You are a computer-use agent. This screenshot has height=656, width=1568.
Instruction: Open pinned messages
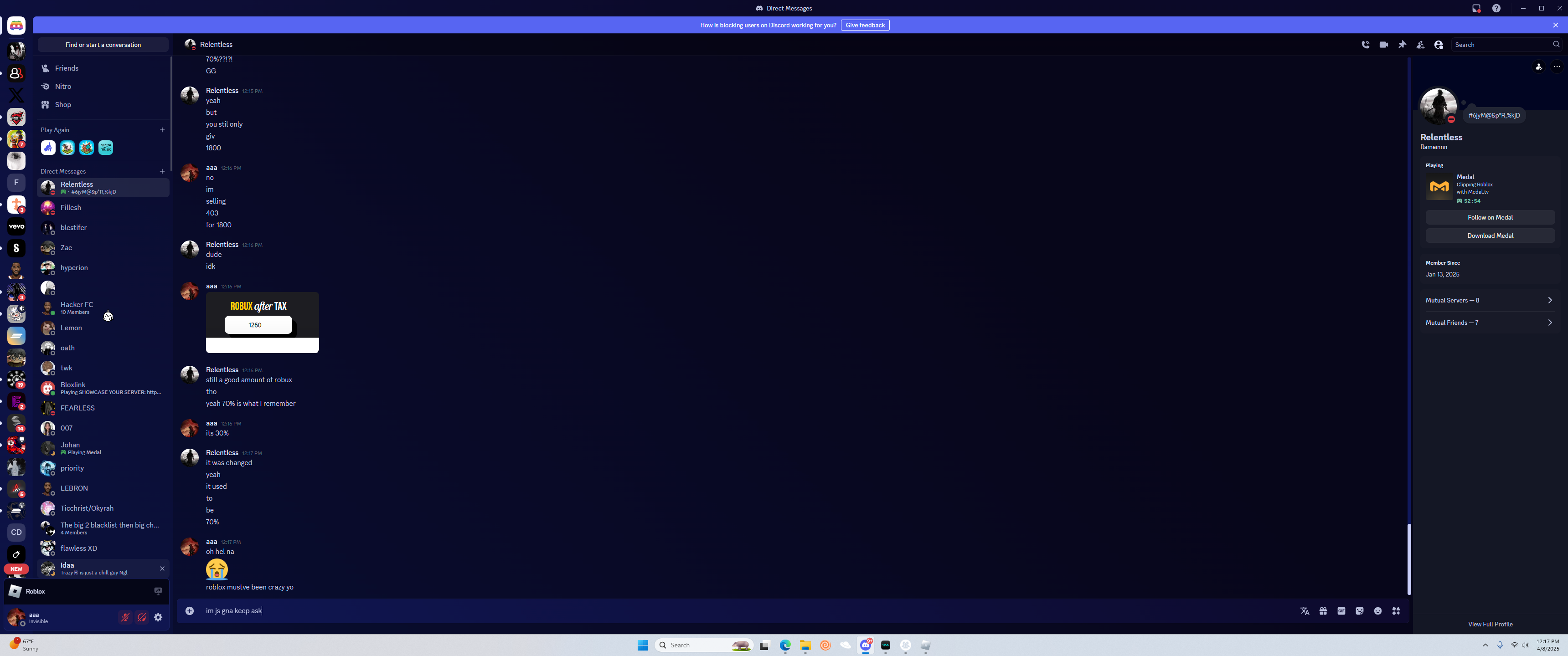[1402, 45]
